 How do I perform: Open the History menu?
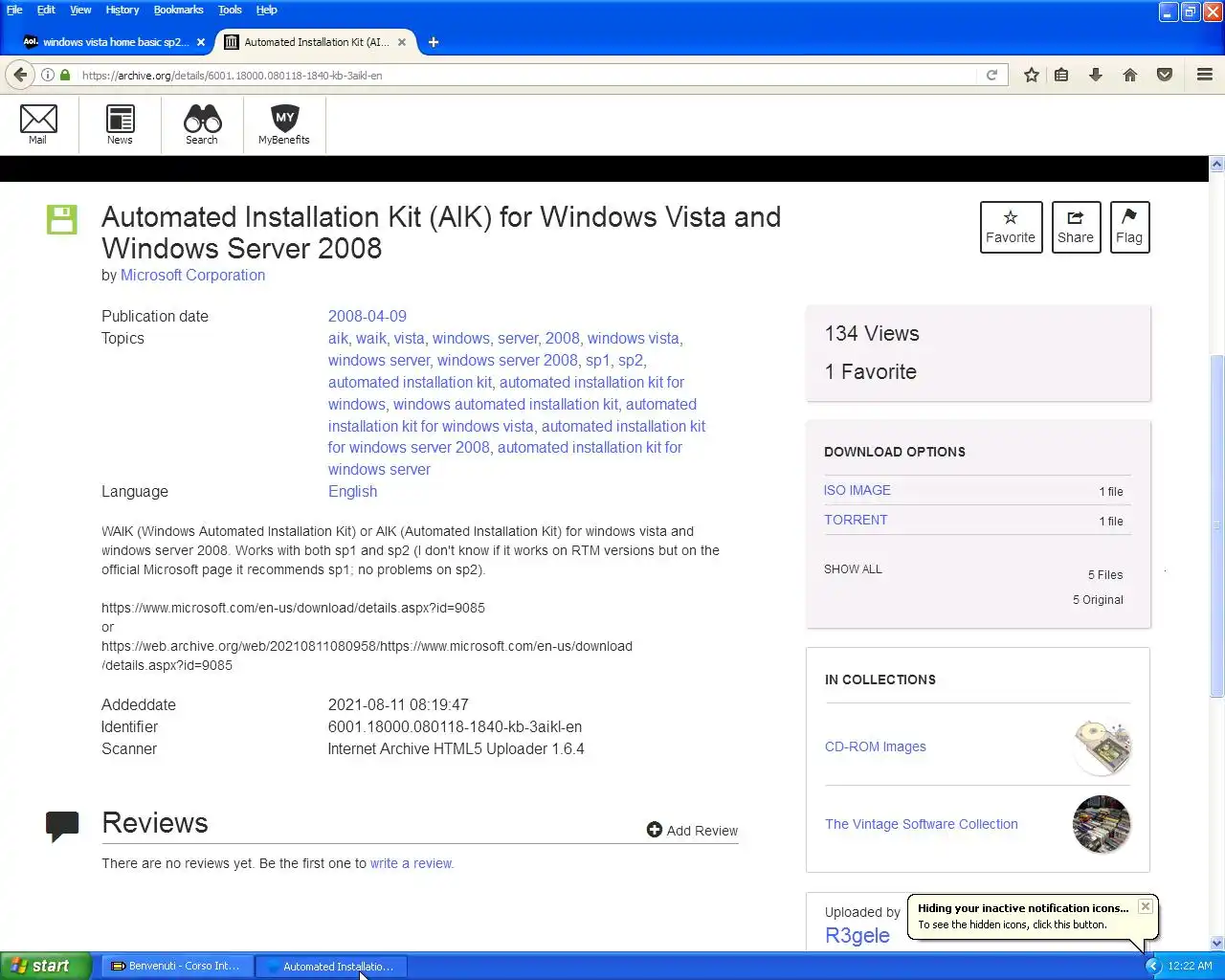point(122,10)
